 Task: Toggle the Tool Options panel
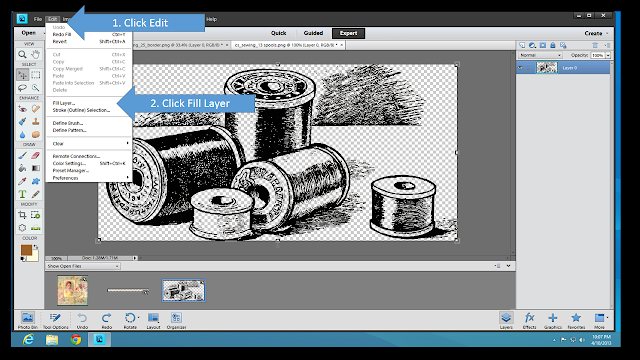coord(56,320)
